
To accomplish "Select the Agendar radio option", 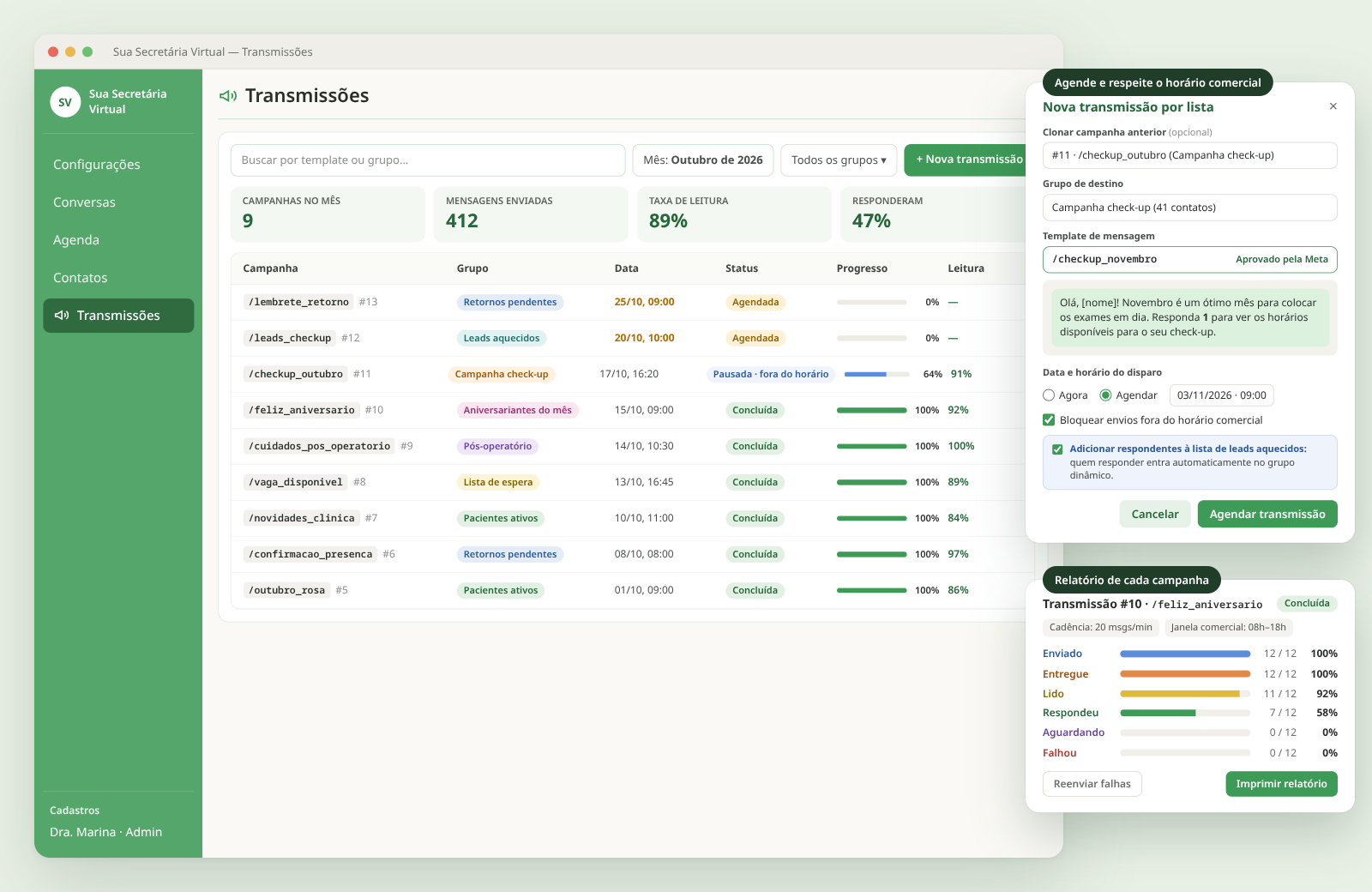I will (1105, 395).
